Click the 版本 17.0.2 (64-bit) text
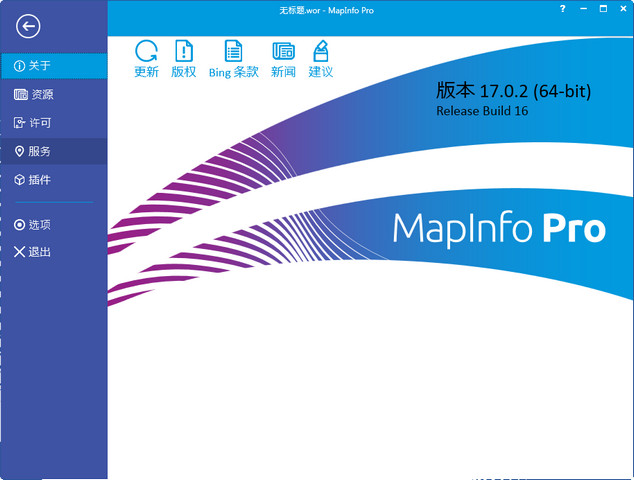The image size is (634, 480). (514, 90)
